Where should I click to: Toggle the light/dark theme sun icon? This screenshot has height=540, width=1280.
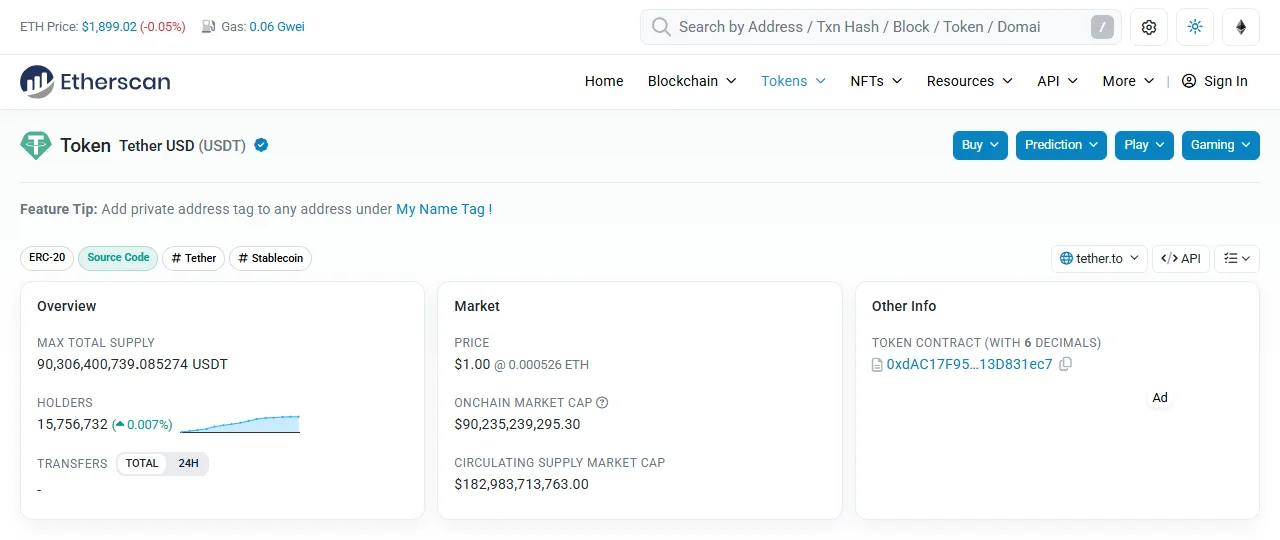[x=1195, y=27]
